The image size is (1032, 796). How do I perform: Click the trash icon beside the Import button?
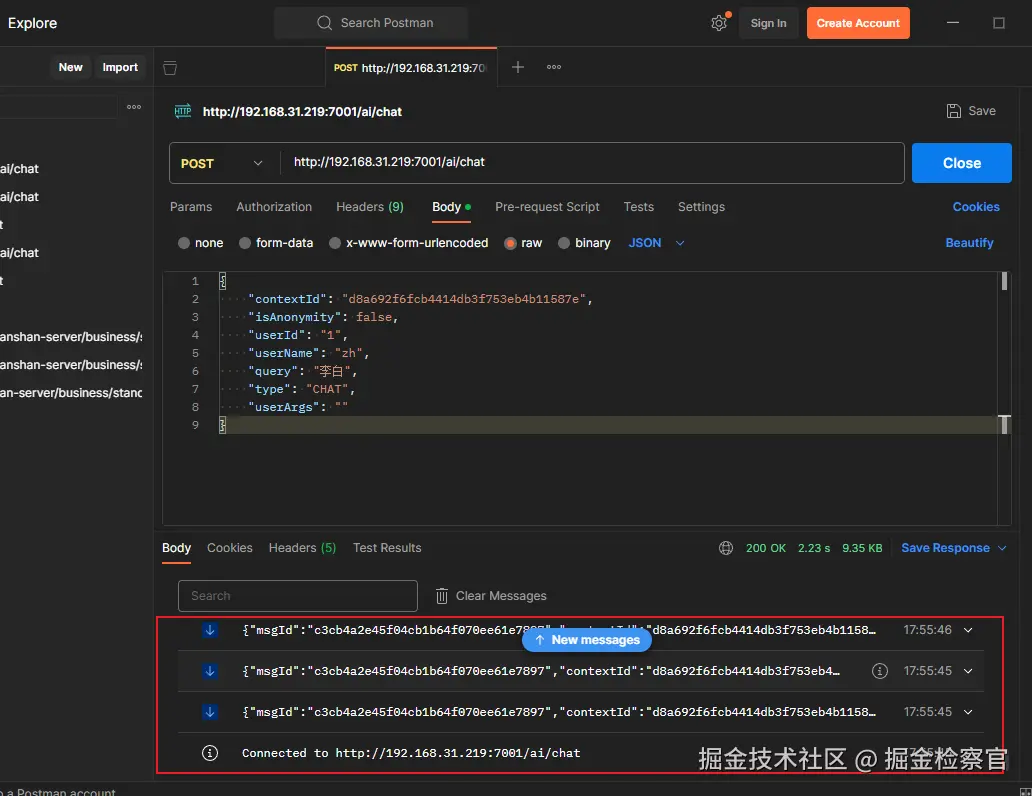click(x=170, y=68)
